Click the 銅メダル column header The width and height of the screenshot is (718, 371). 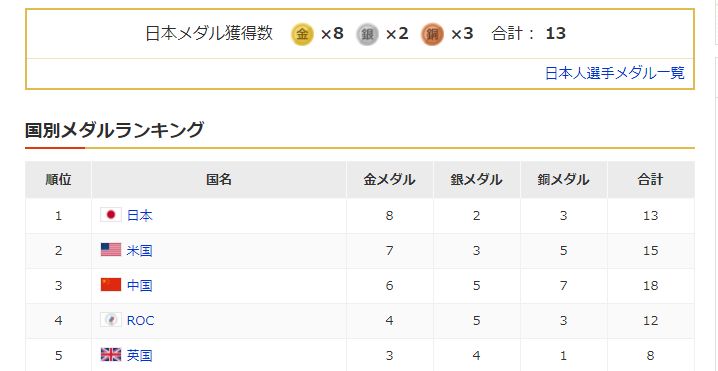pyautogui.click(x=564, y=180)
